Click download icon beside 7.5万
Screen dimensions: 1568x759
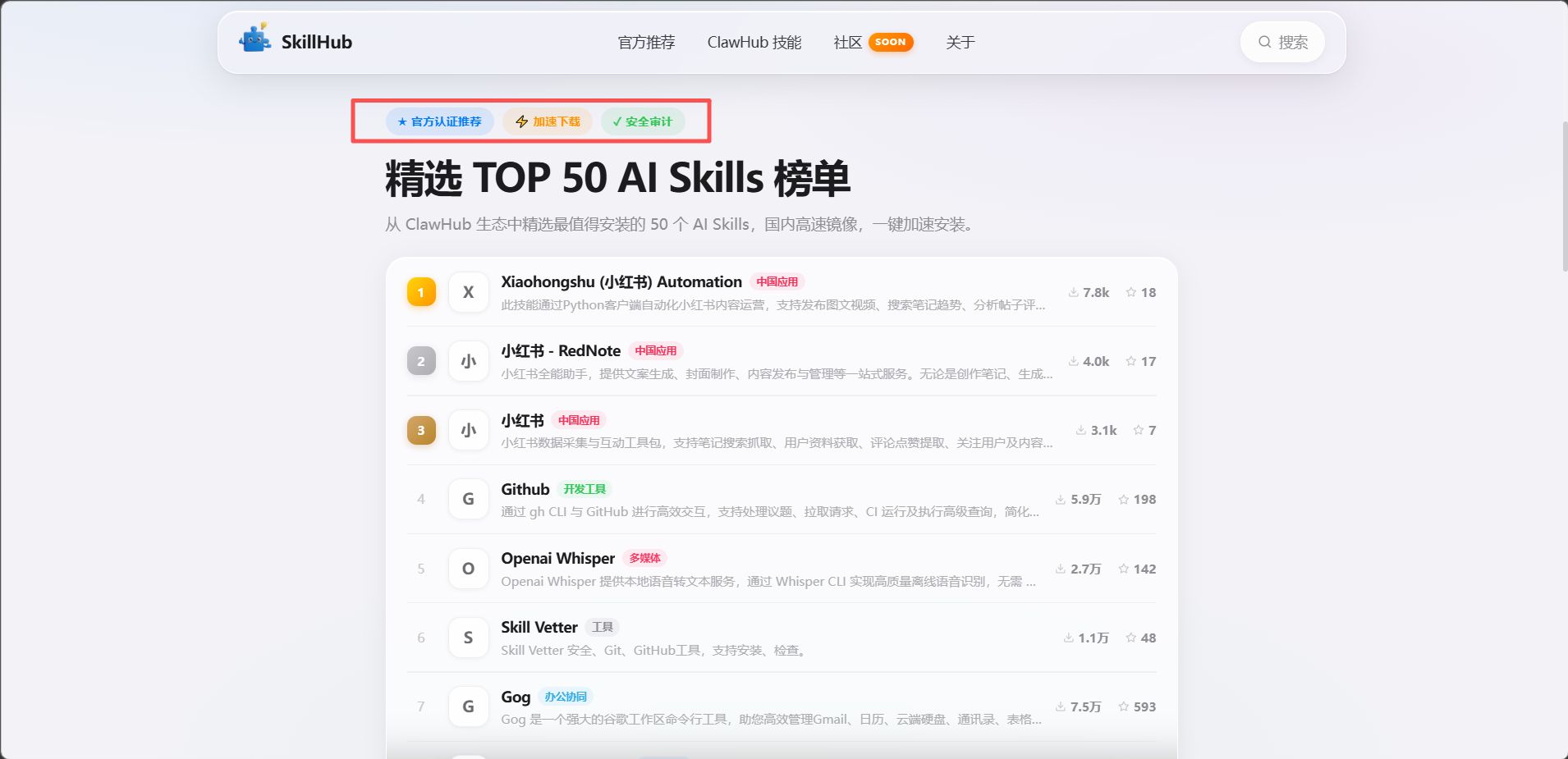pos(1061,706)
